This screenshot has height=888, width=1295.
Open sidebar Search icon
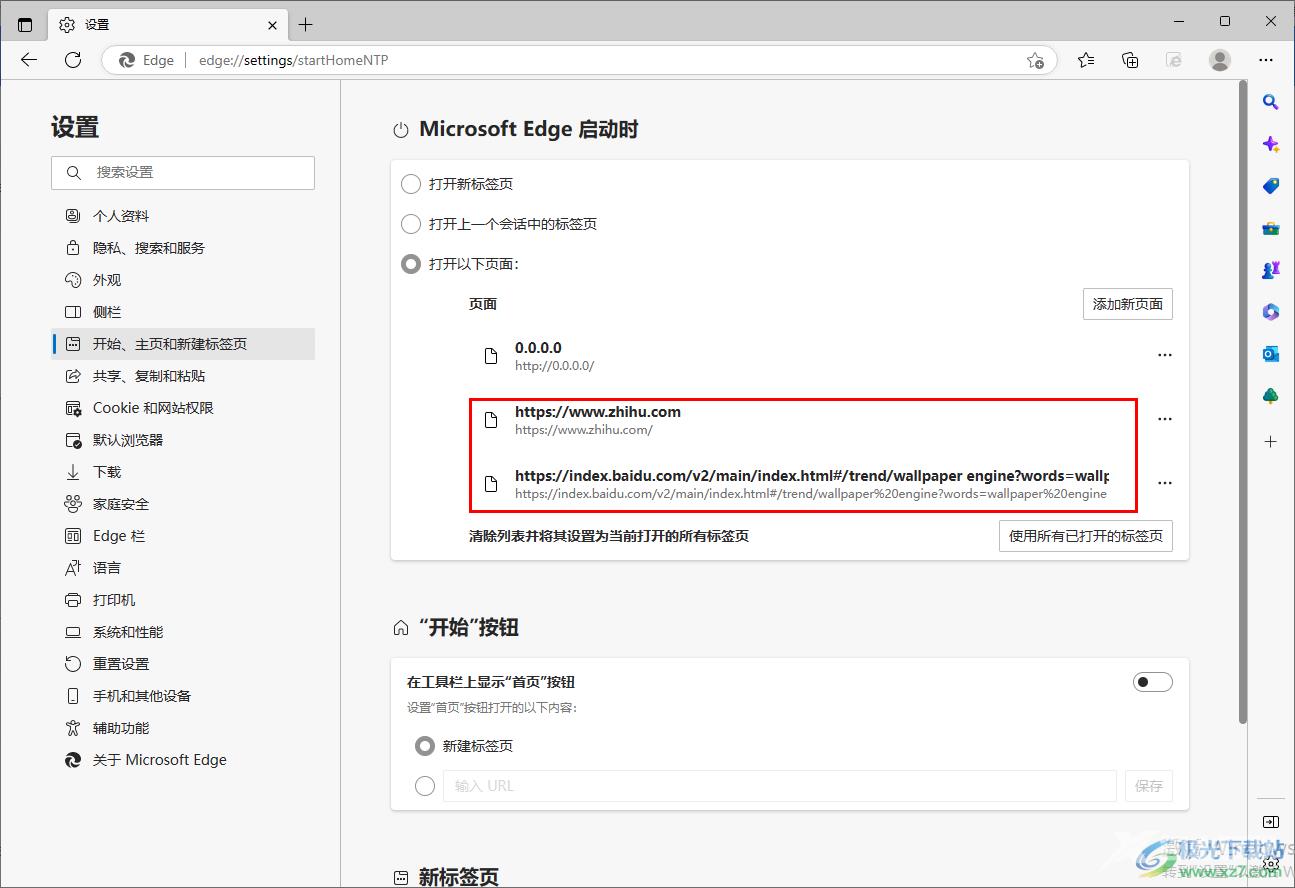1271,101
